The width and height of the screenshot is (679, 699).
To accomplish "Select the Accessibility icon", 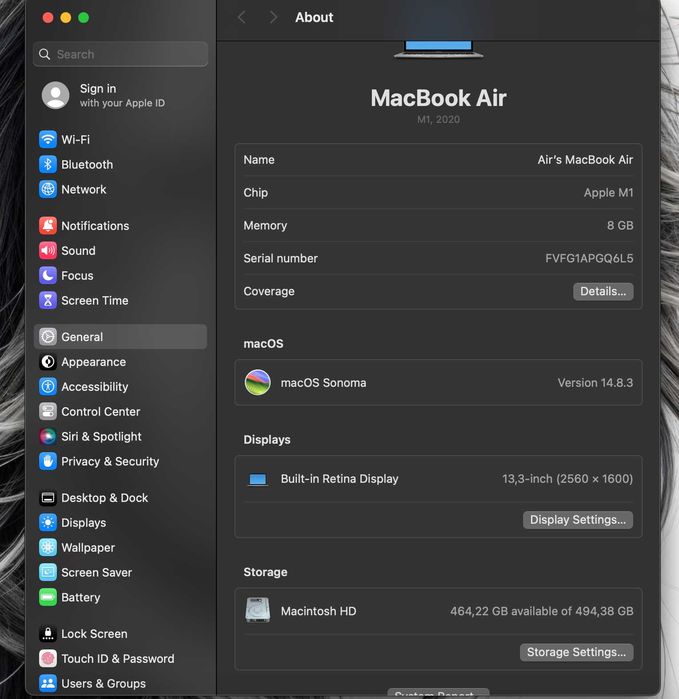I will click(48, 387).
